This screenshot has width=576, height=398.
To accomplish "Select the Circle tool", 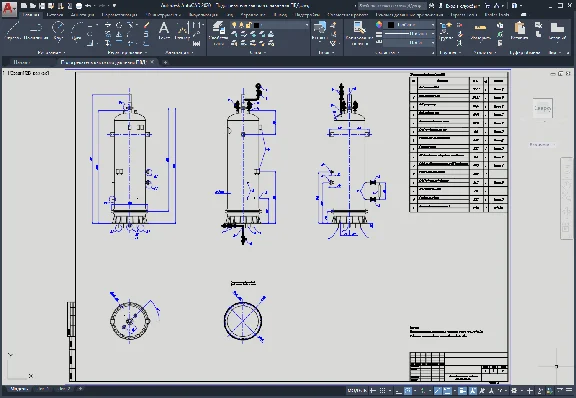I will pos(58,31).
